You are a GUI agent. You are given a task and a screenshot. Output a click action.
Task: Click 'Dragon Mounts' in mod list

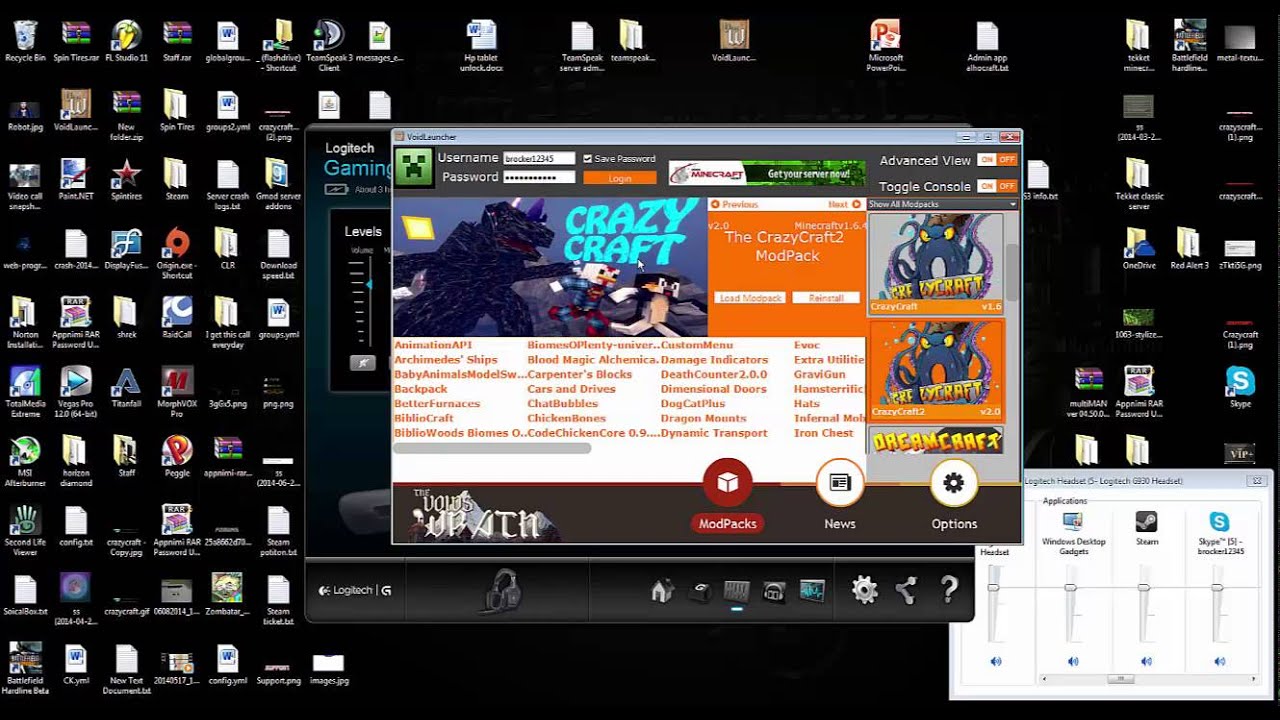coord(703,418)
